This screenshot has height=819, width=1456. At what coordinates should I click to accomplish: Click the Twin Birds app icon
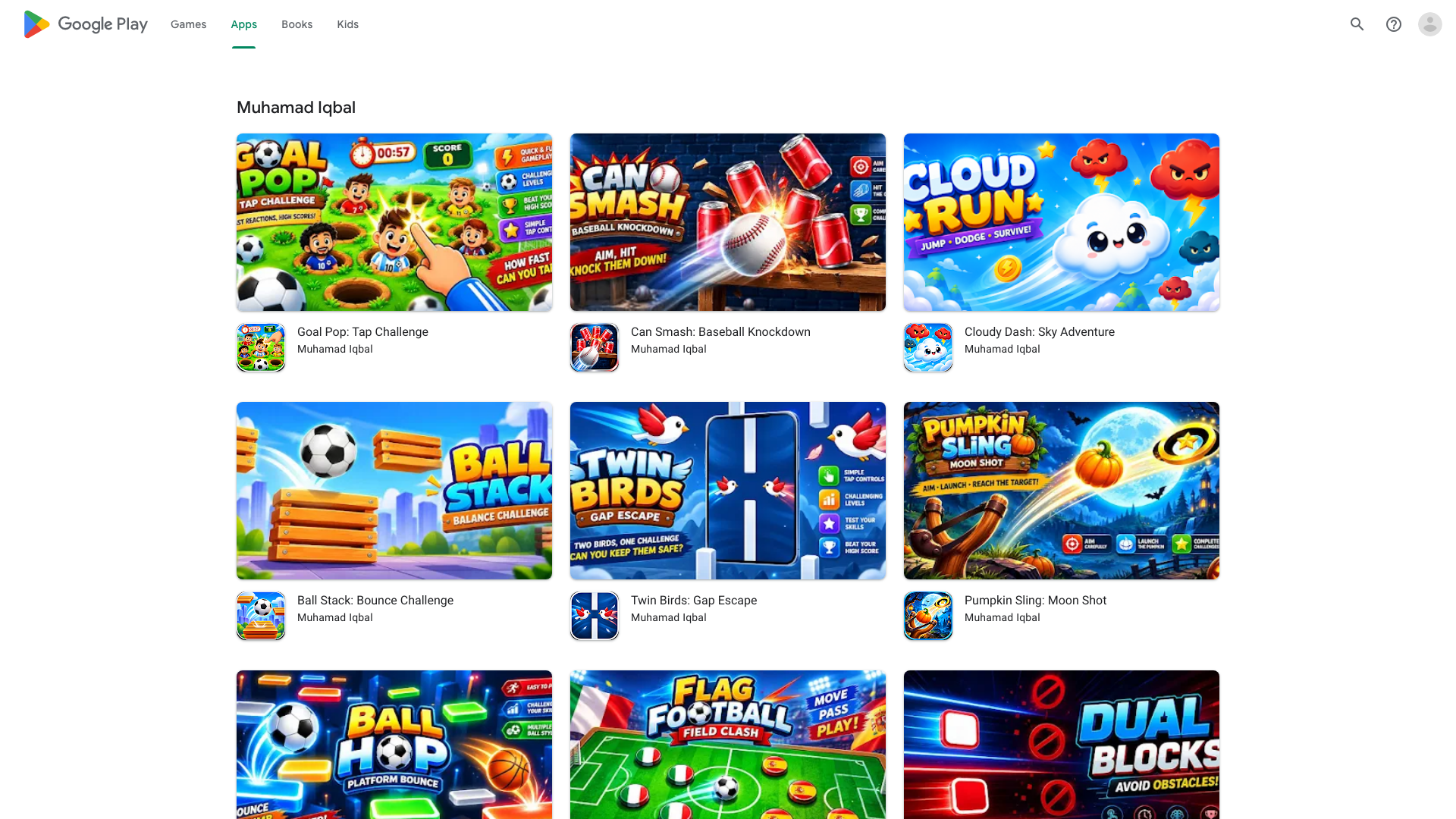pos(595,616)
